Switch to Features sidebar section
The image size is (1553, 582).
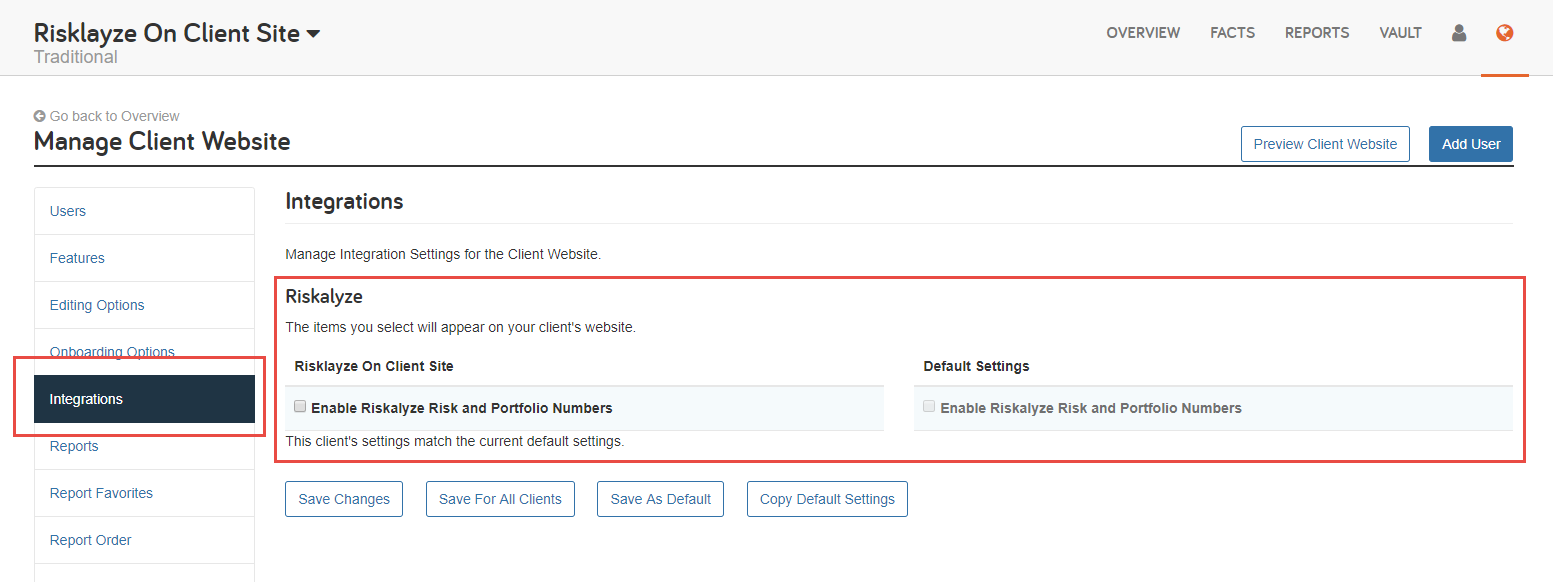click(144, 258)
